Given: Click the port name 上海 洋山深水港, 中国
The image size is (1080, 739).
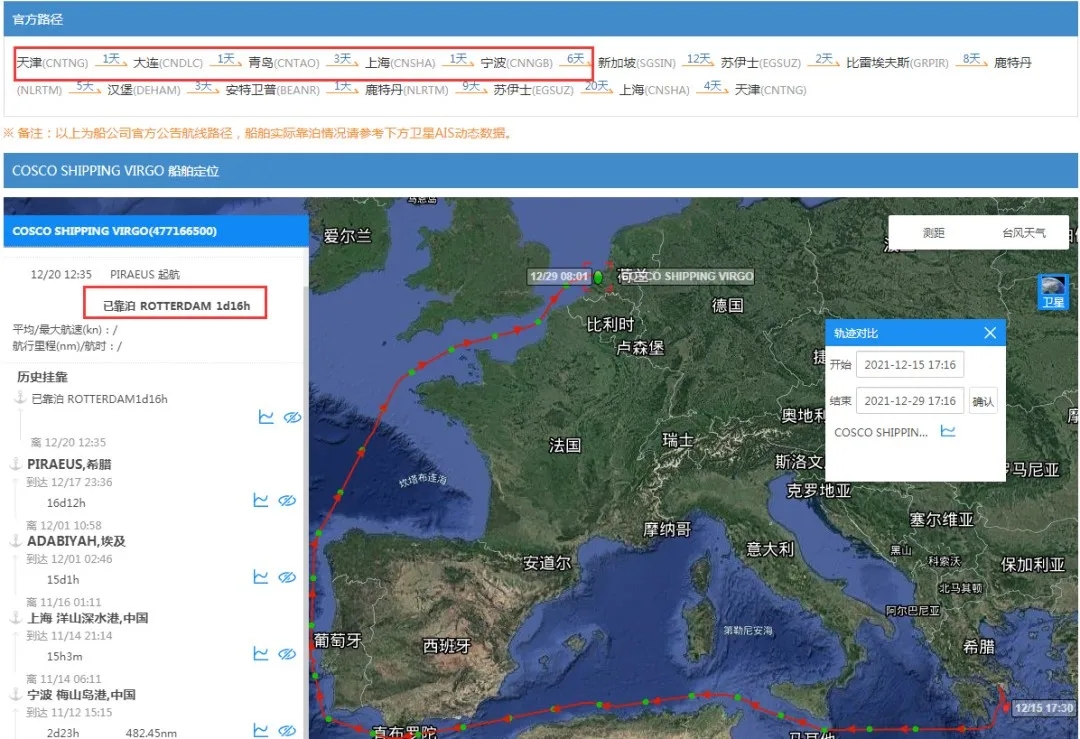Looking at the screenshot, I should click(x=87, y=618).
